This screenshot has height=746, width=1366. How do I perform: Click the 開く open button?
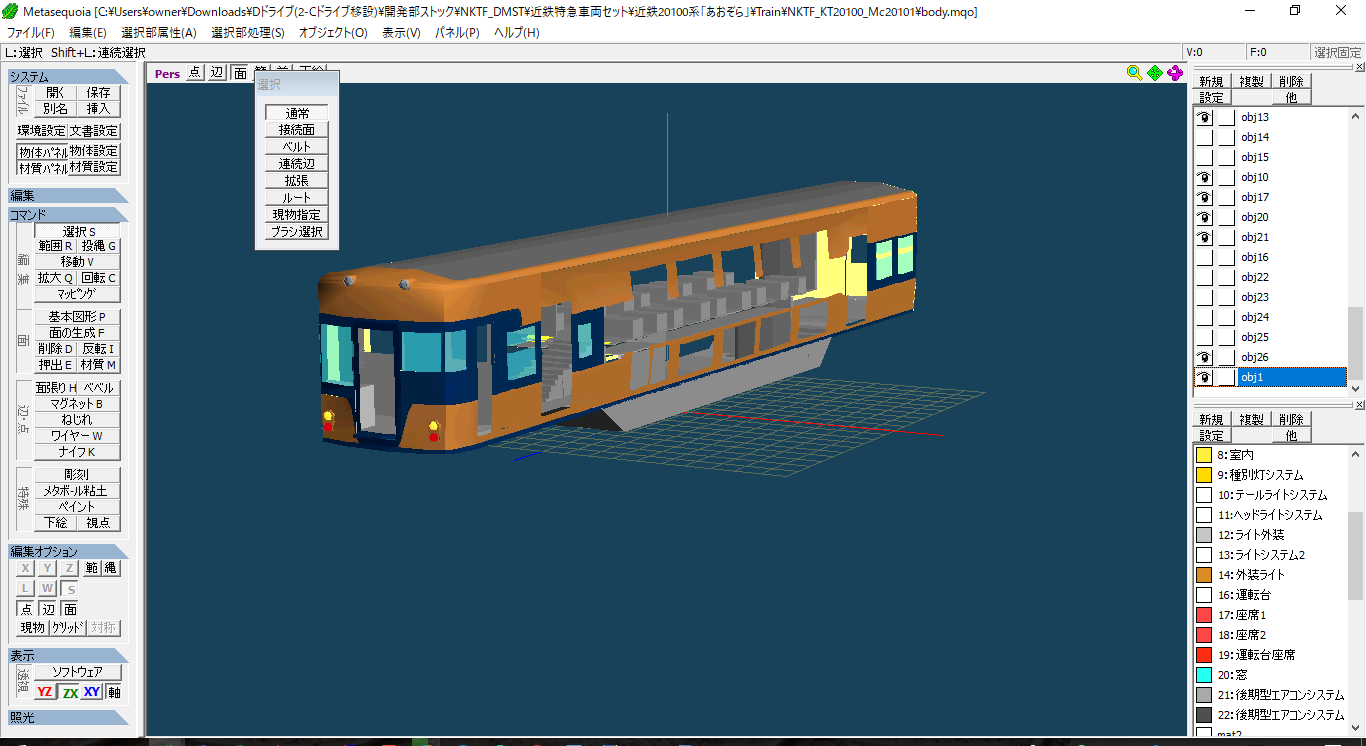click(x=55, y=92)
